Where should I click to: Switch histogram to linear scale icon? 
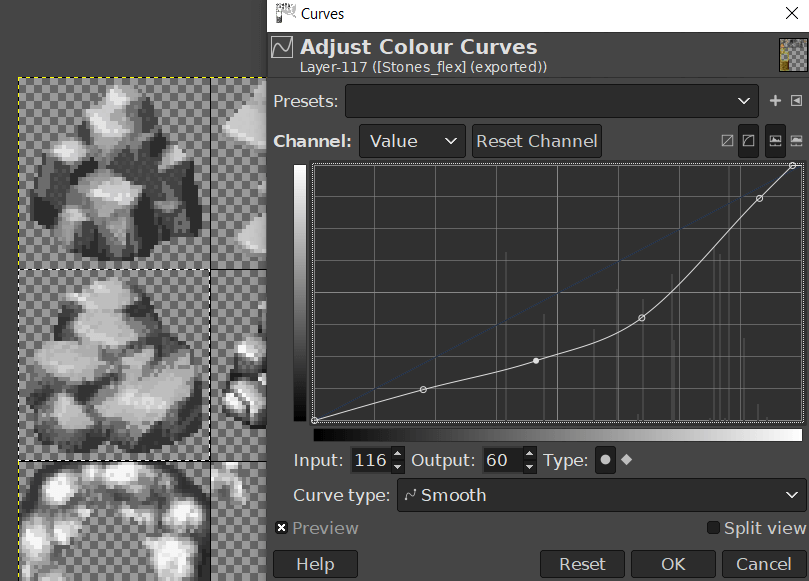775,141
